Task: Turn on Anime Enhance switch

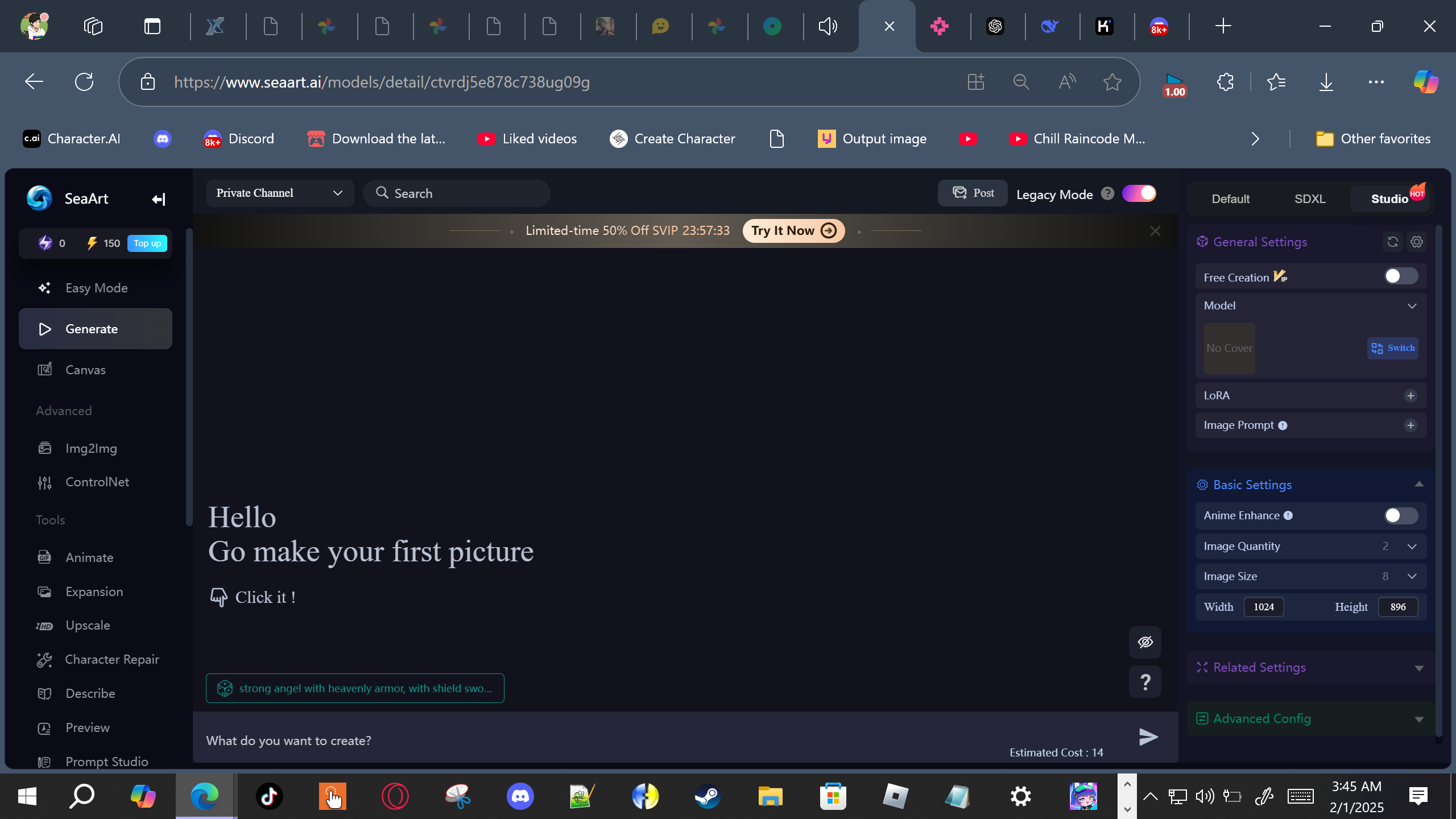Action: click(x=1400, y=515)
